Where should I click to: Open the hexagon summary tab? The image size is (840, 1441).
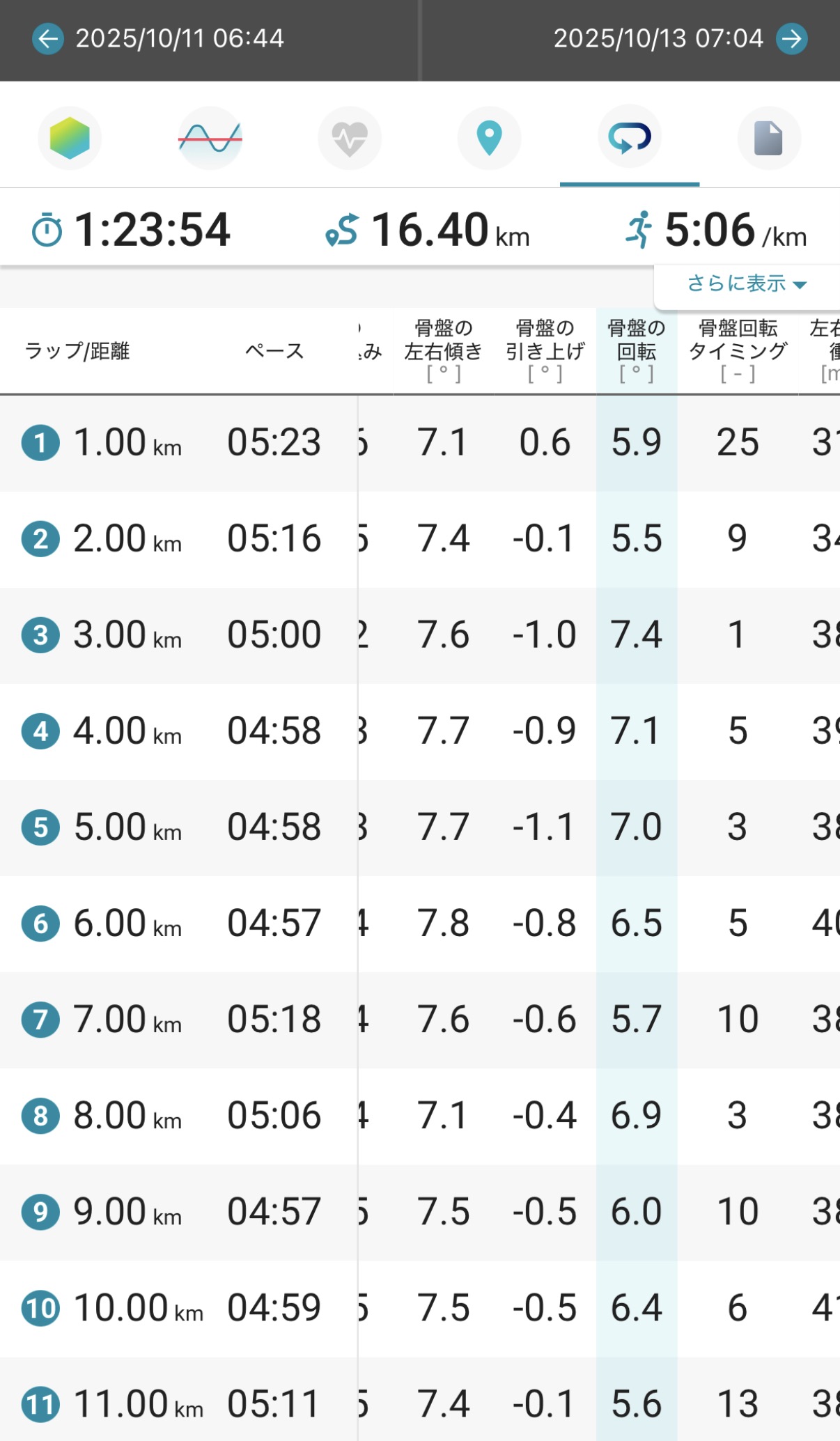(x=70, y=138)
